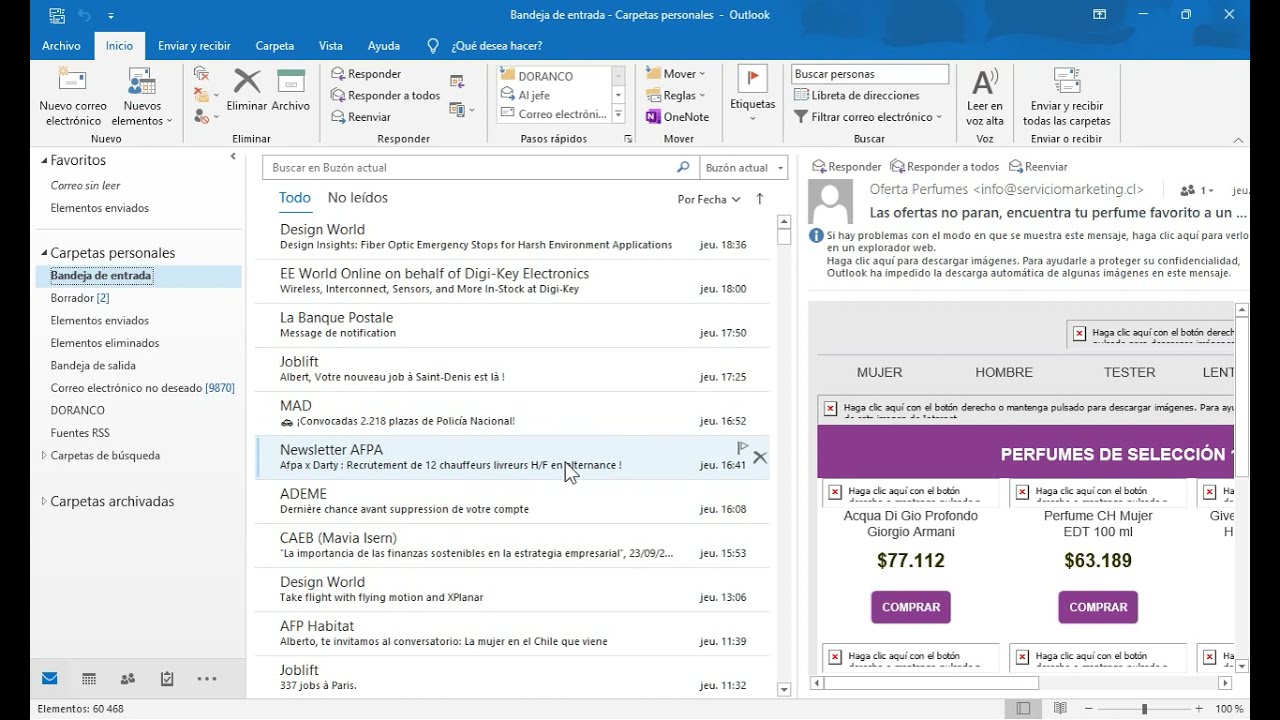Open the Etiquetas flag button
The height and width of the screenshot is (720, 1280).
(752, 95)
